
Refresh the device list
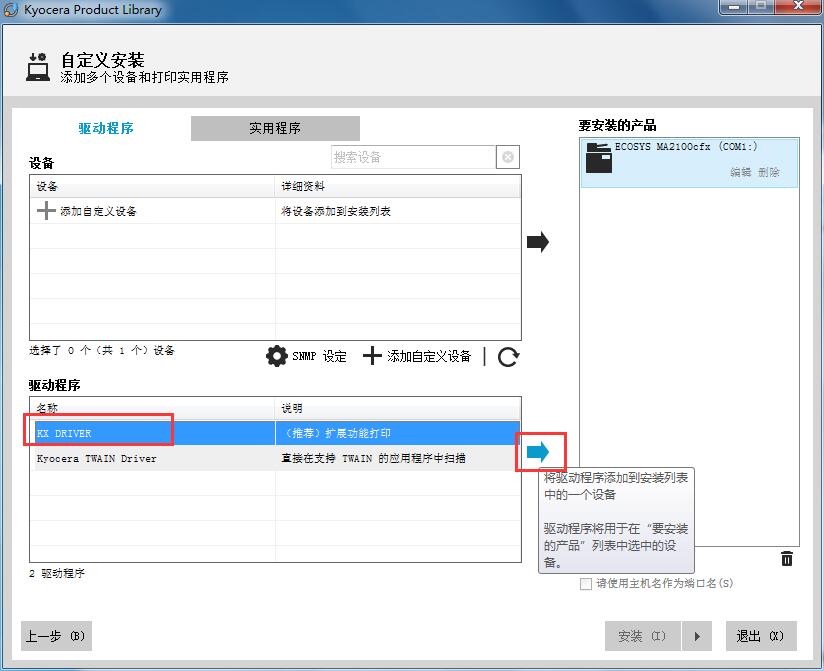(508, 357)
